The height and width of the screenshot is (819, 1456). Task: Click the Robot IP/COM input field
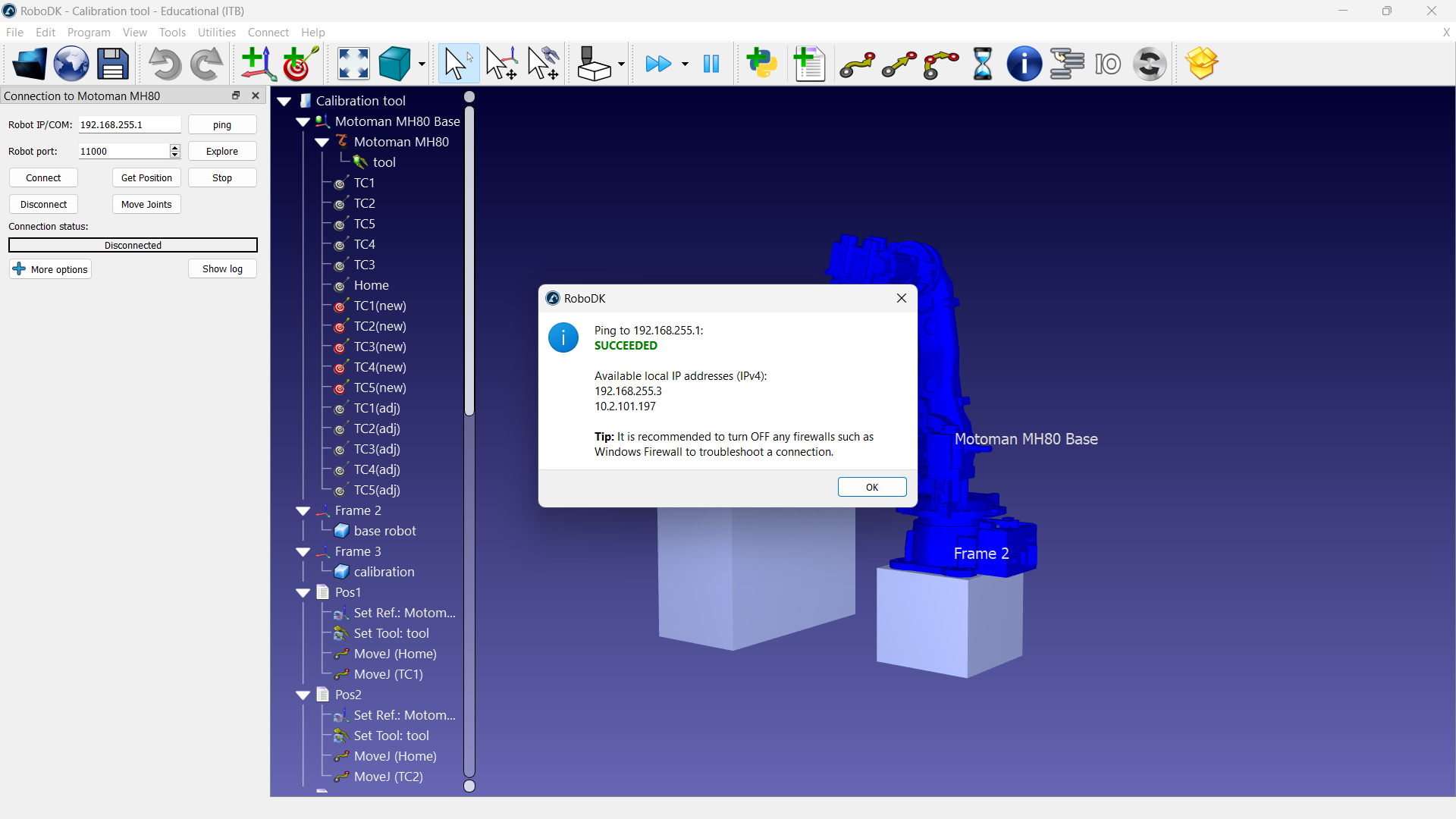tap(129, 124)
